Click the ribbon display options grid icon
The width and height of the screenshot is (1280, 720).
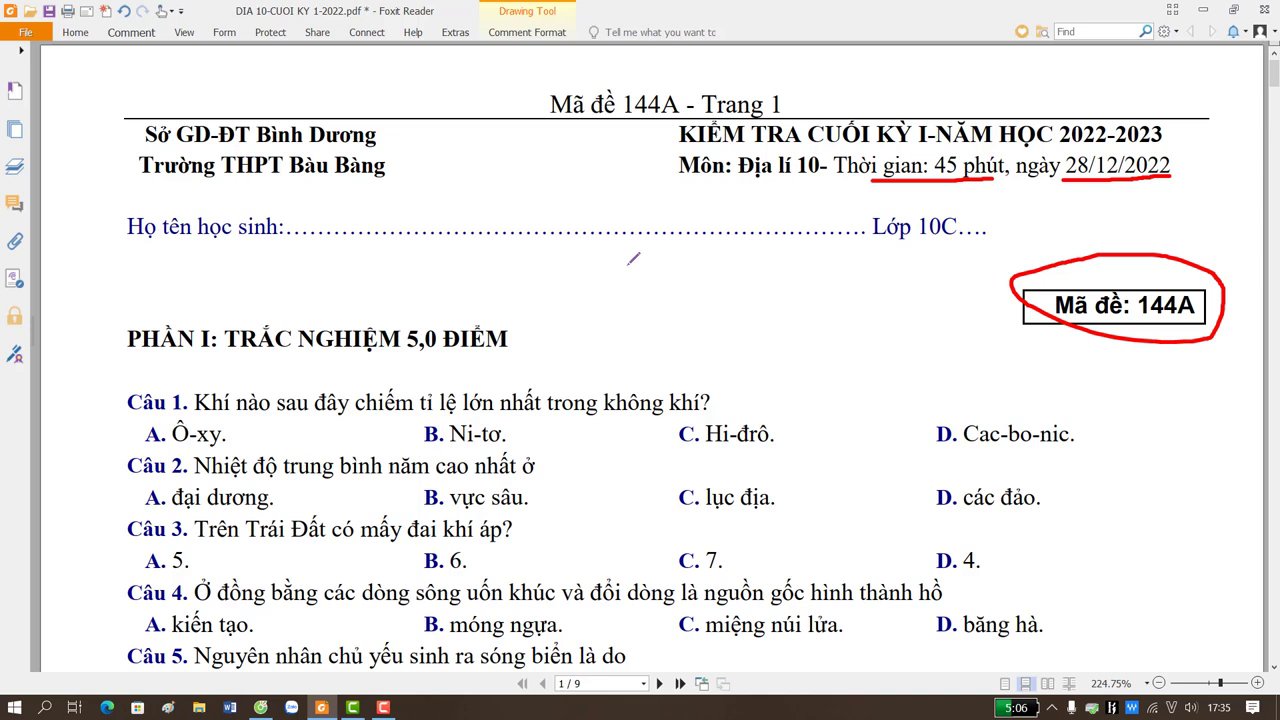point(1172,9)
